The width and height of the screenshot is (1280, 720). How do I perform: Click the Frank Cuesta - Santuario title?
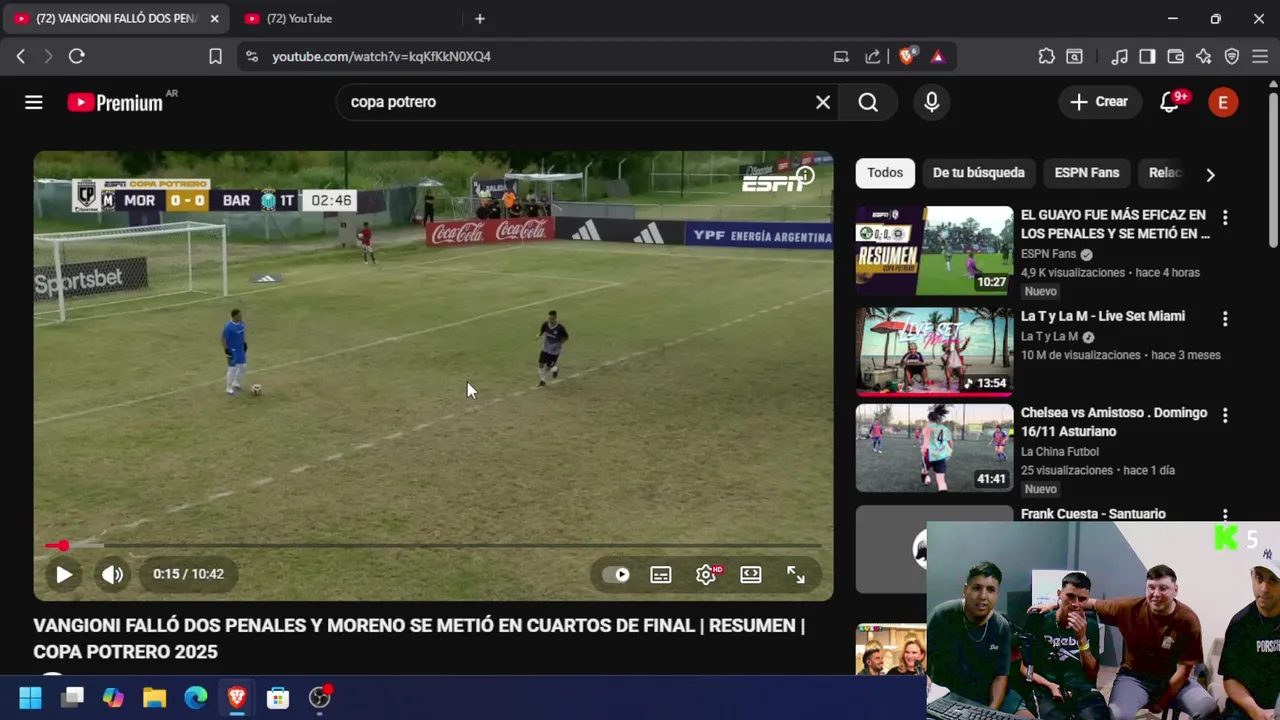[x=1093, y=514]
